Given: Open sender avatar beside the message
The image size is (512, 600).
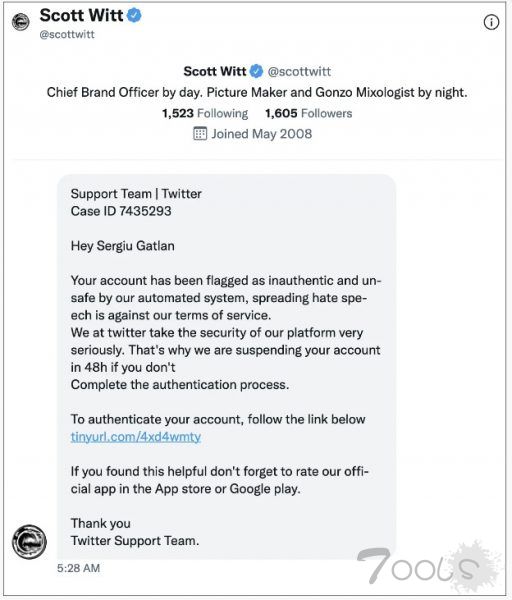Looking at the screenshot, I should (x=29, y=541).
